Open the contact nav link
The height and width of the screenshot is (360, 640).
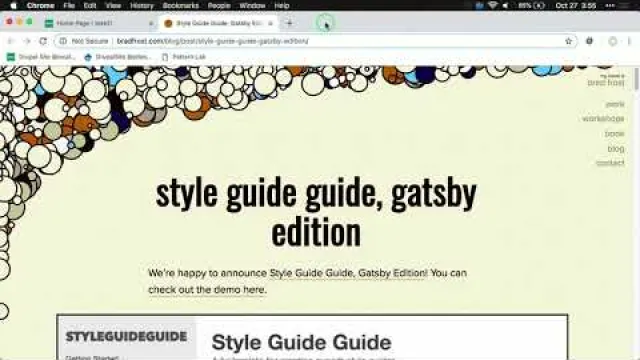coord(610,163)
